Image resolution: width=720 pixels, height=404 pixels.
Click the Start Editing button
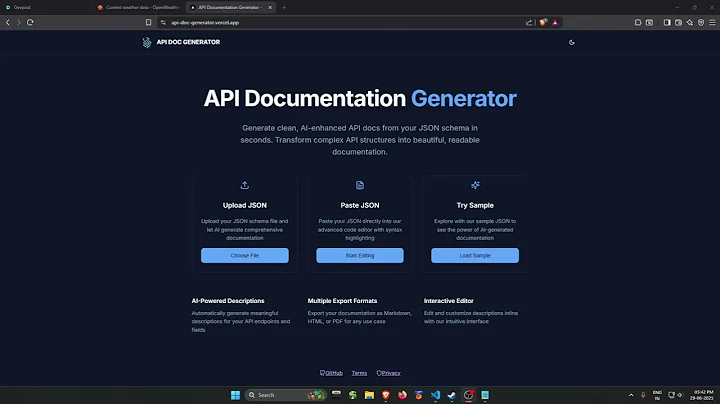click(360, 255)
